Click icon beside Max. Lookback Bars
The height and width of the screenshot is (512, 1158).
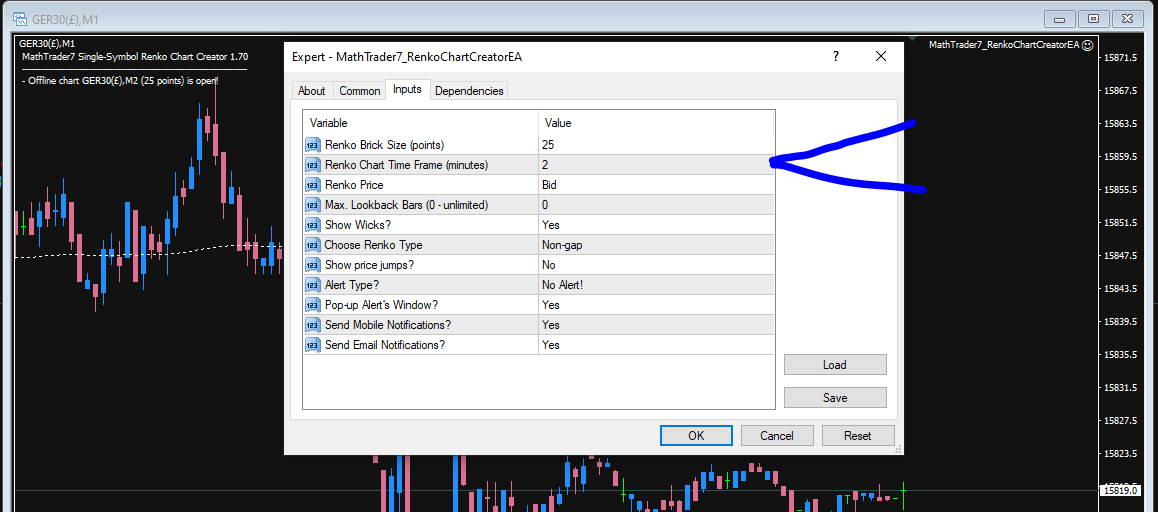[312, 205]
